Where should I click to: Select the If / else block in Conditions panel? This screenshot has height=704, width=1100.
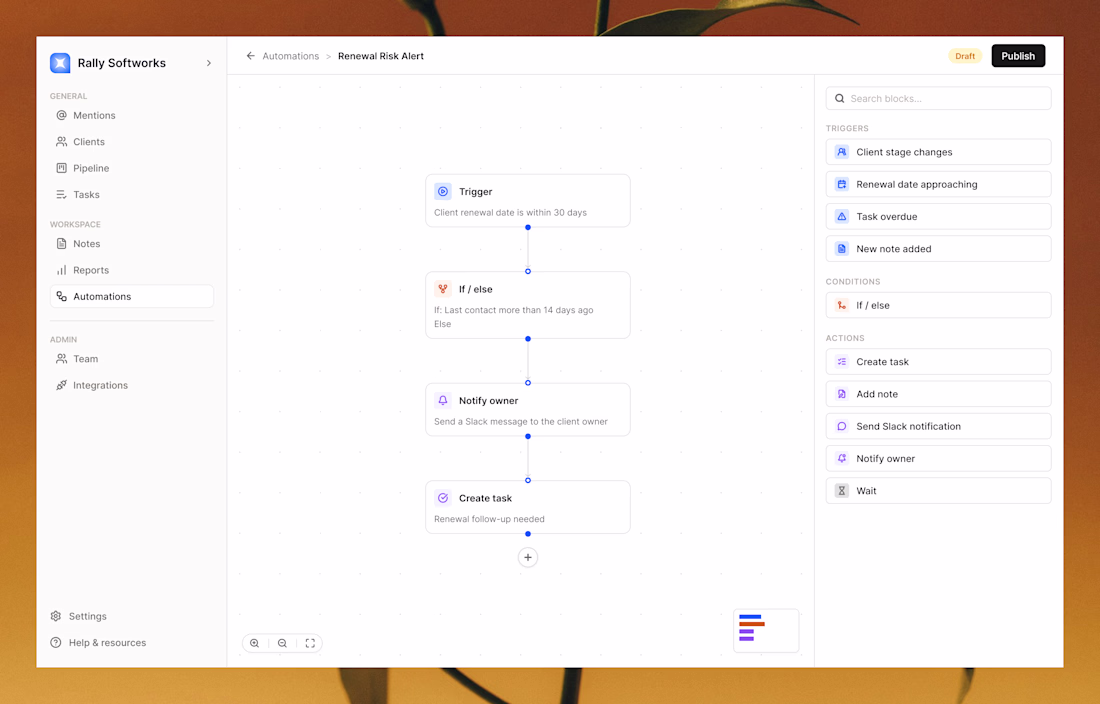(939, 306)
